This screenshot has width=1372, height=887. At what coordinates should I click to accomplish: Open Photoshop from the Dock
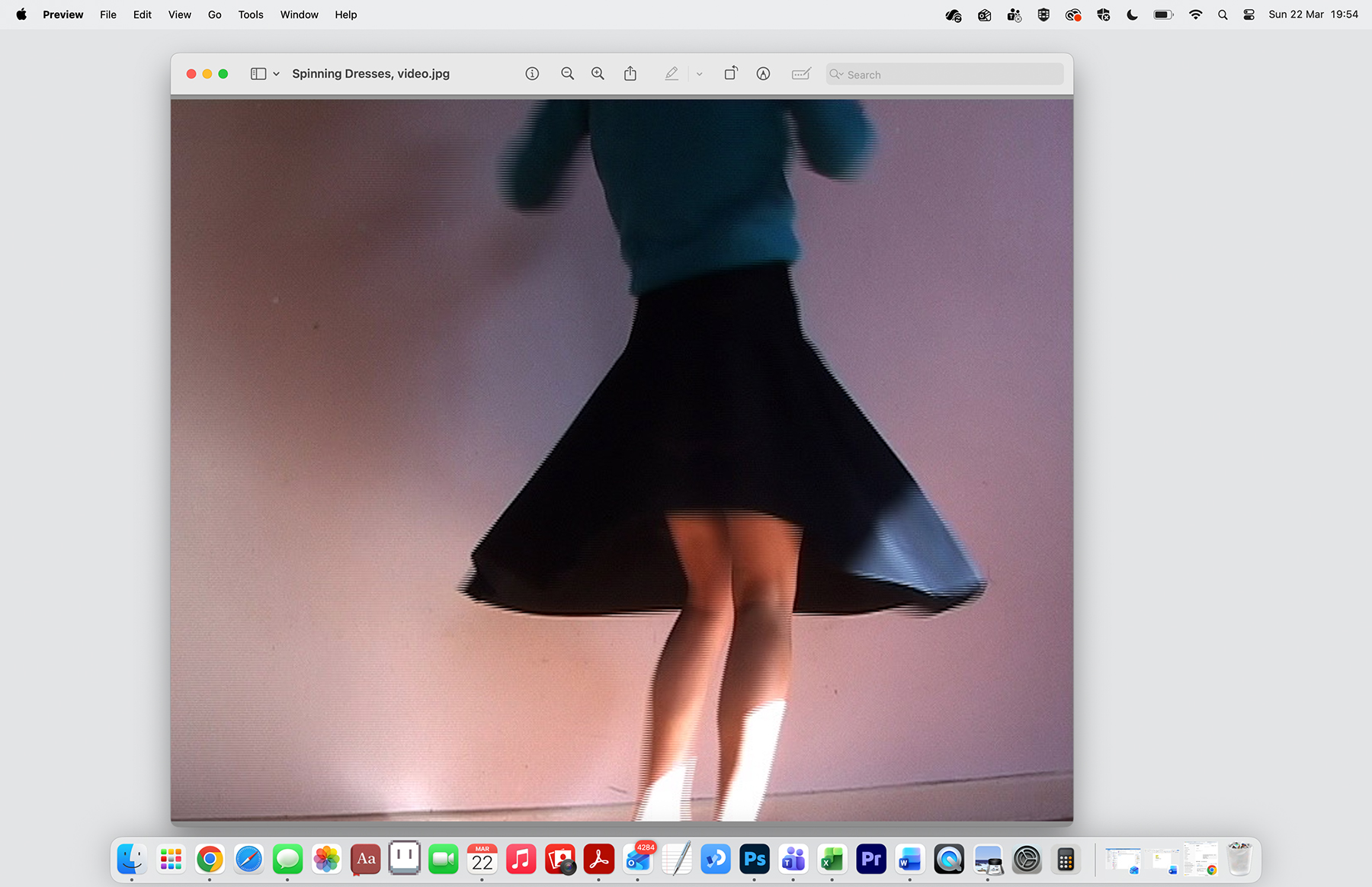(x=754, y=859)
